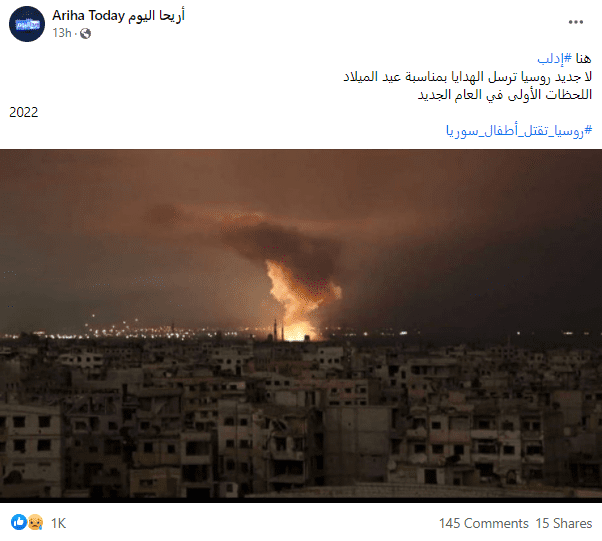The image size is (602, 541).
Task: Click the sad face reaction icon
Action: coord(35,522)
